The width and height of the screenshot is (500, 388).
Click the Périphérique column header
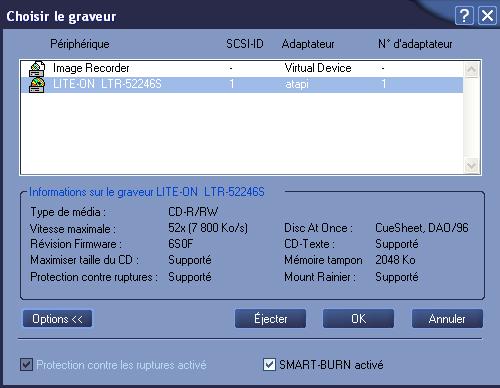coord(80,44)
